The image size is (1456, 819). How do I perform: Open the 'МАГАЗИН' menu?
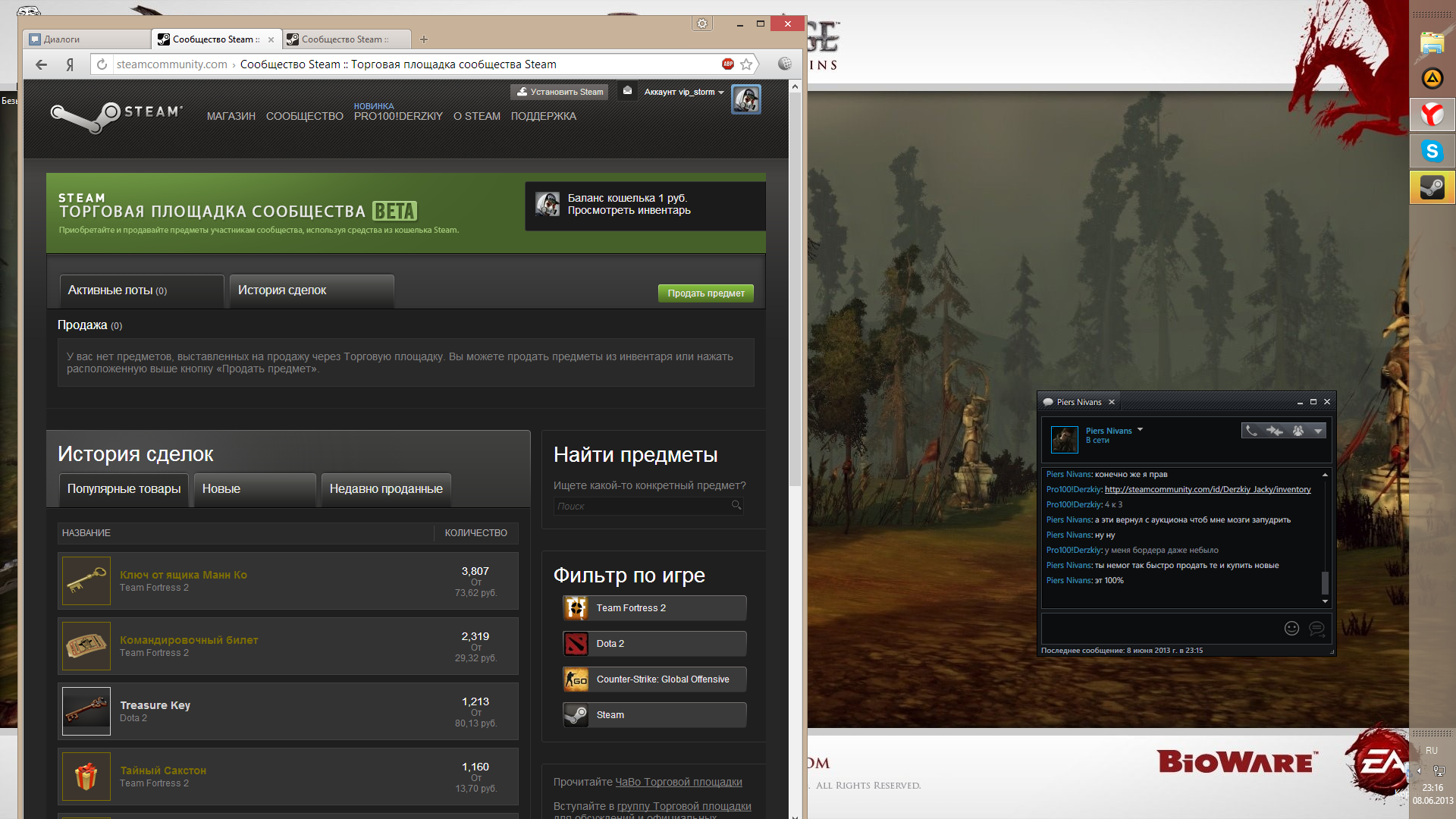pos(231,116)
